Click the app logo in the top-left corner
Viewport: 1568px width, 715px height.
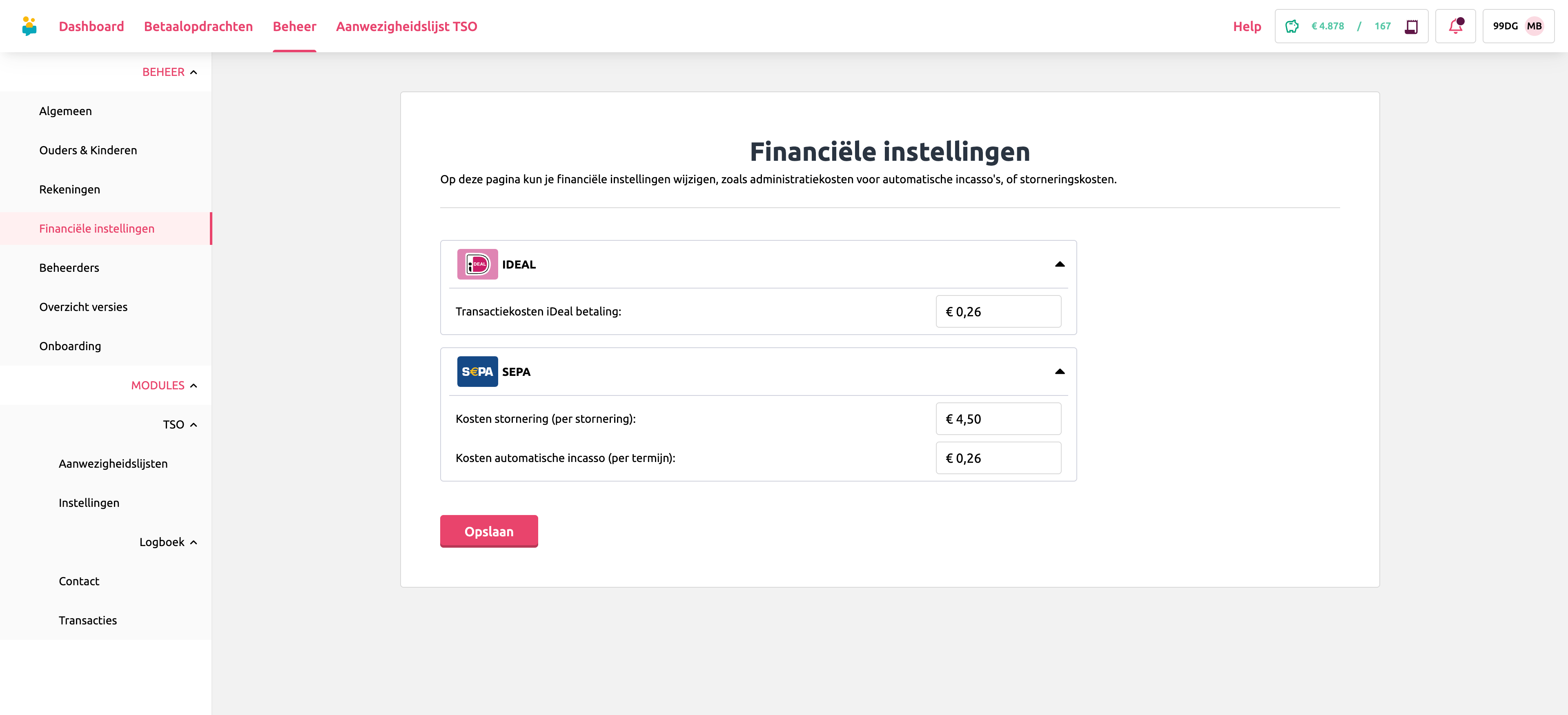[x=29, y=26]
